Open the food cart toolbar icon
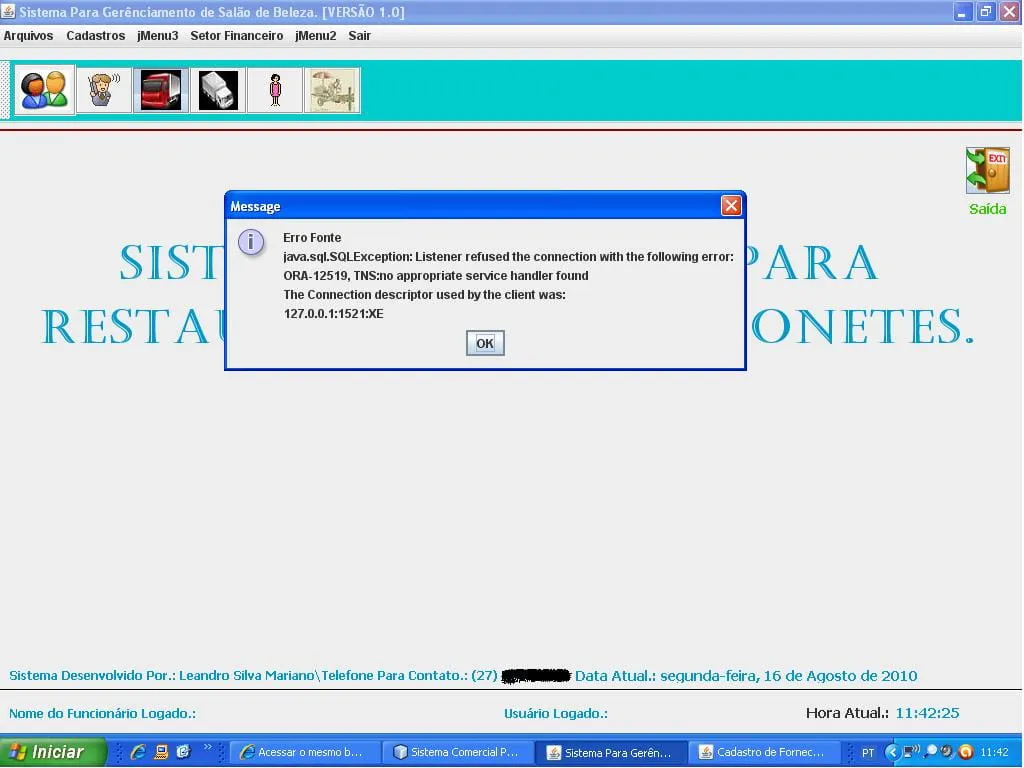 pos(332,90)
